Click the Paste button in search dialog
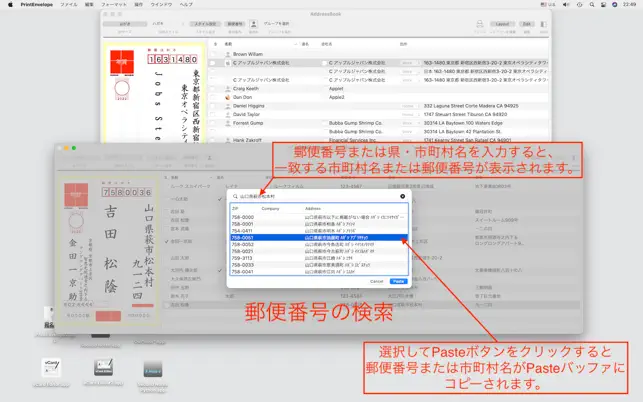Image resolution: width=643 pixels, height=402 pixels. click(x=398, y=281)
